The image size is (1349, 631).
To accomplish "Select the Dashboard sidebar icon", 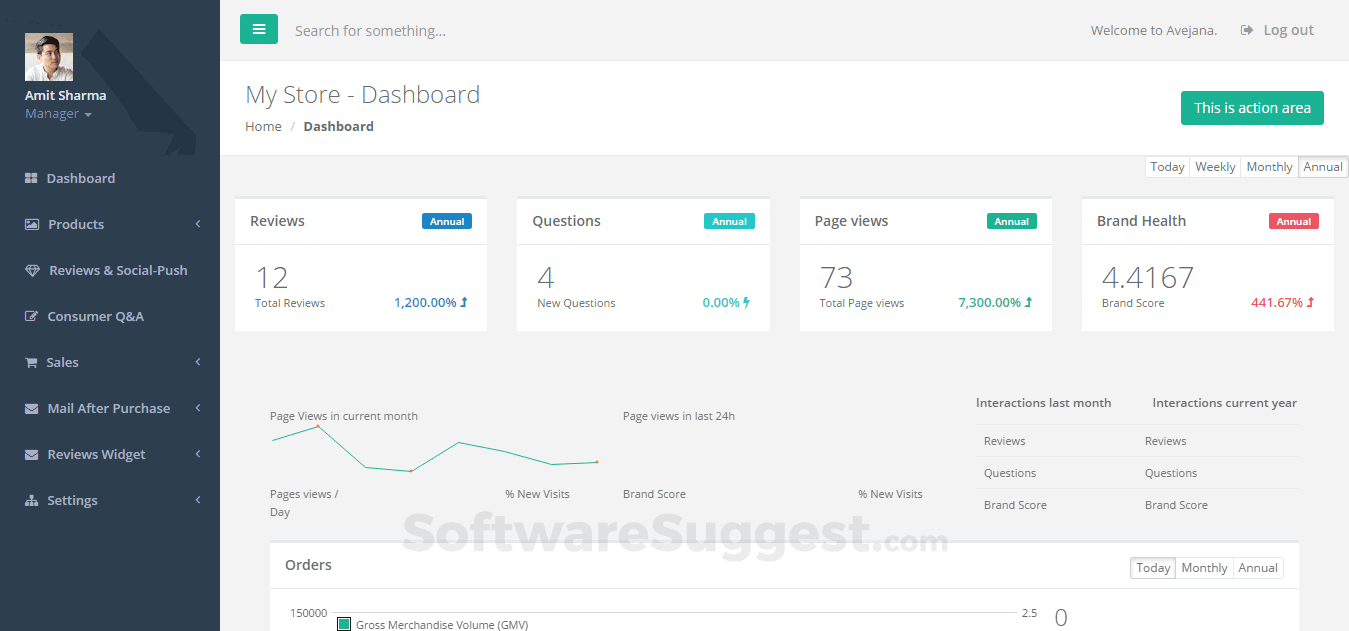I will coord(29,178).
